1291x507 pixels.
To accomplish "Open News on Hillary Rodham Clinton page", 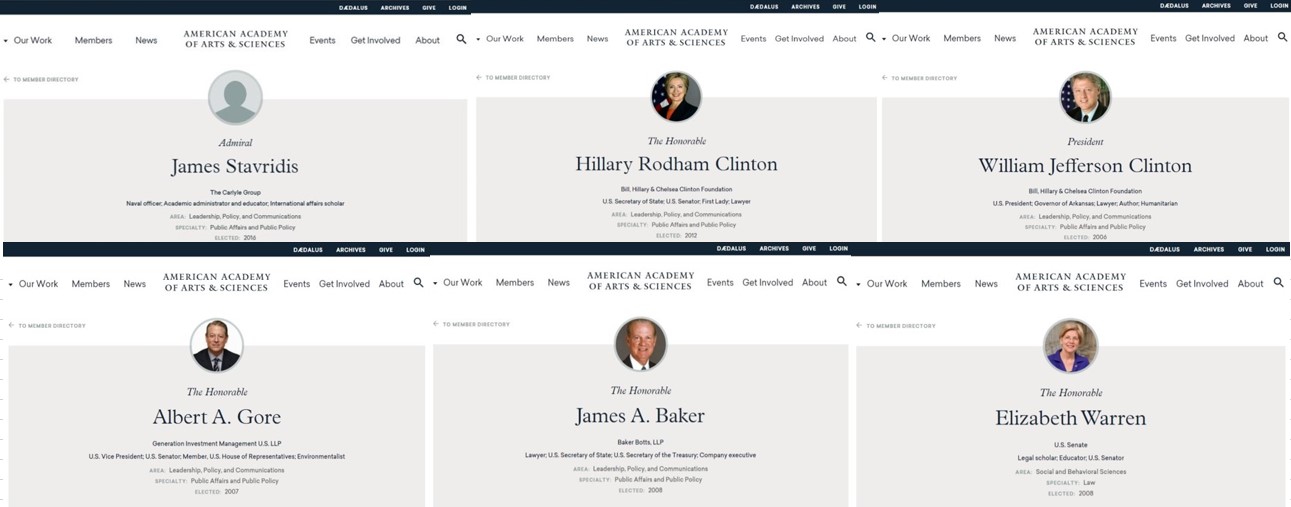I will (x=598, y=39).
